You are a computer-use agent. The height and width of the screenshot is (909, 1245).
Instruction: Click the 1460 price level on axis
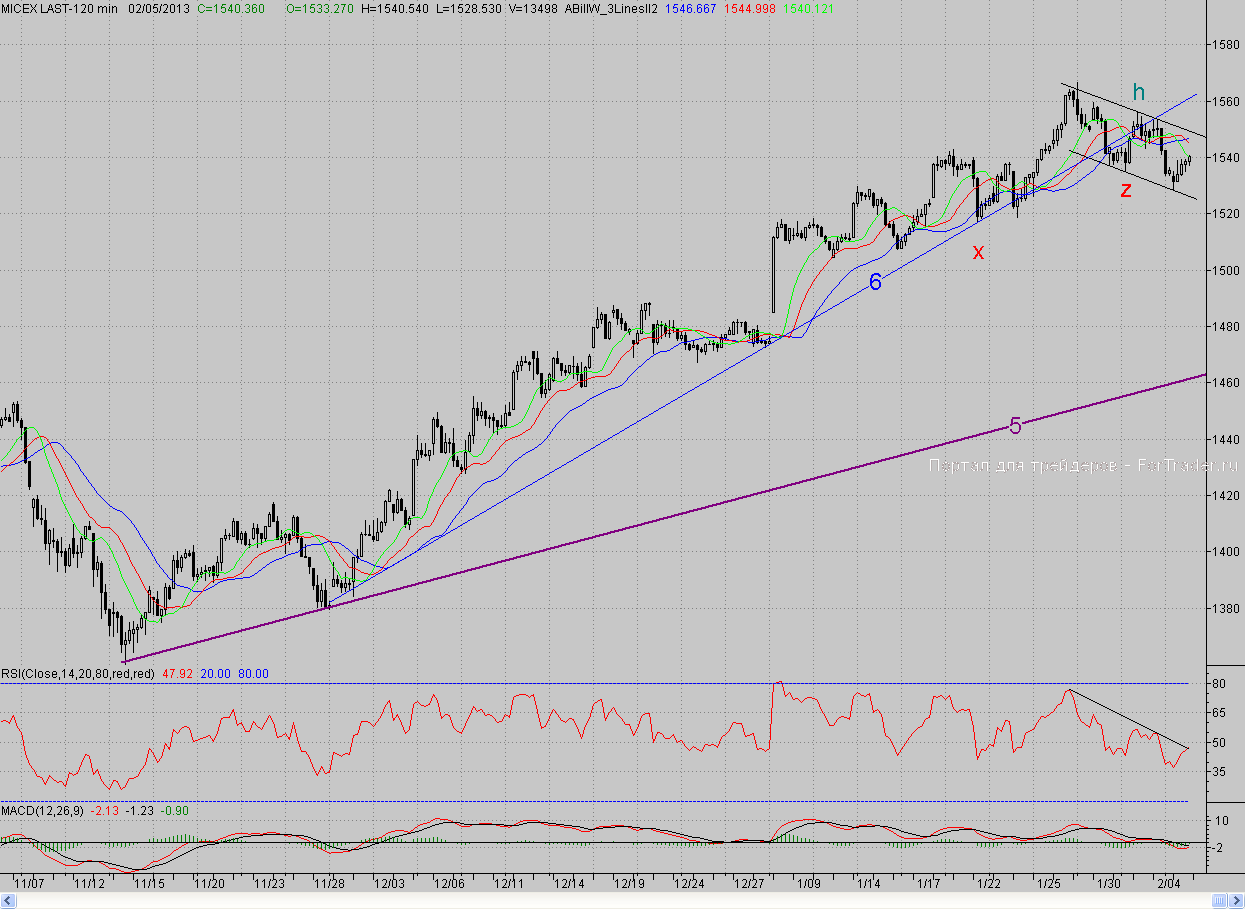pos(1226,383)
